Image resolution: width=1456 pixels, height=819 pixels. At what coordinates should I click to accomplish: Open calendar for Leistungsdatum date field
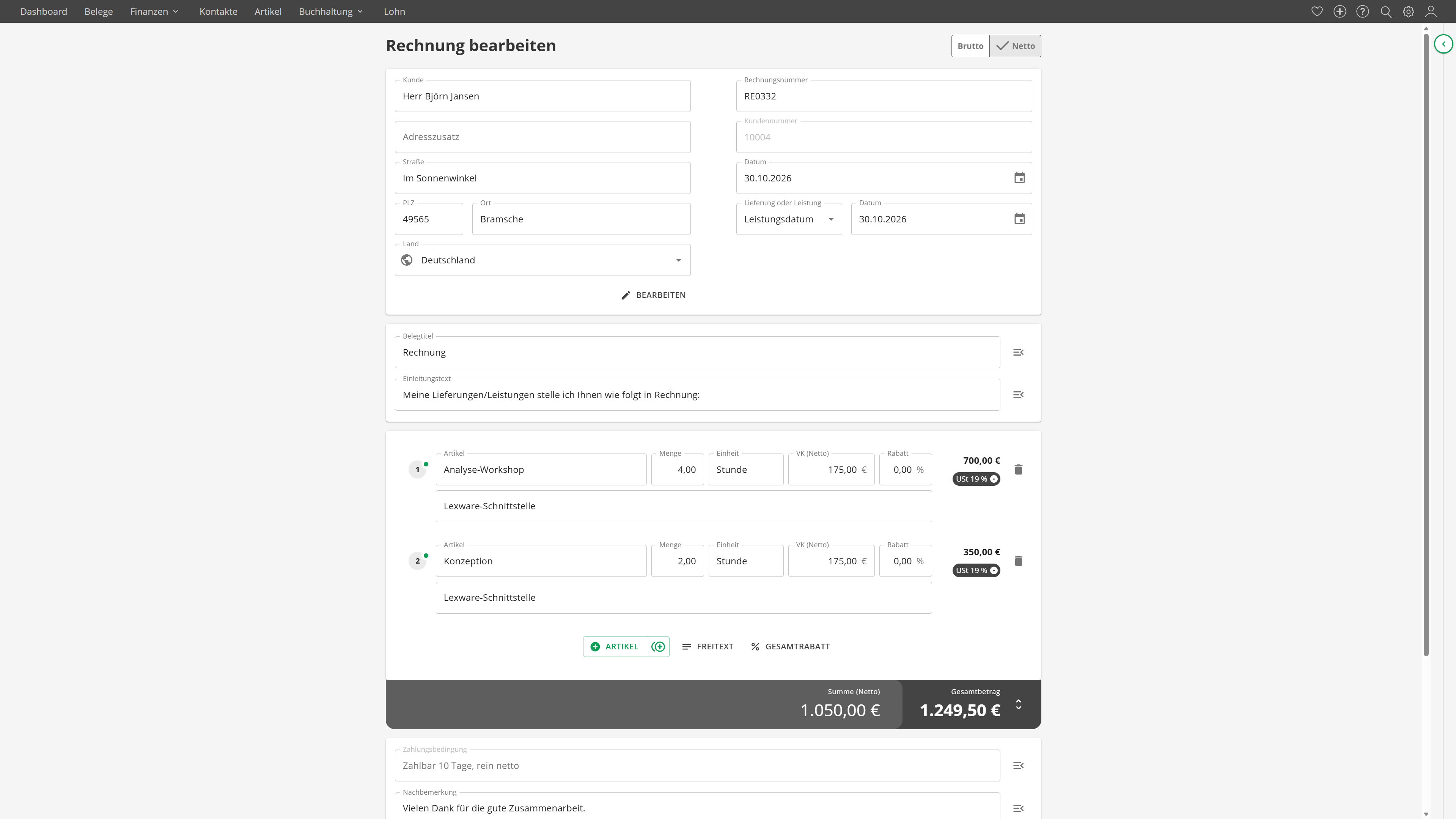tap(1019, 219)
